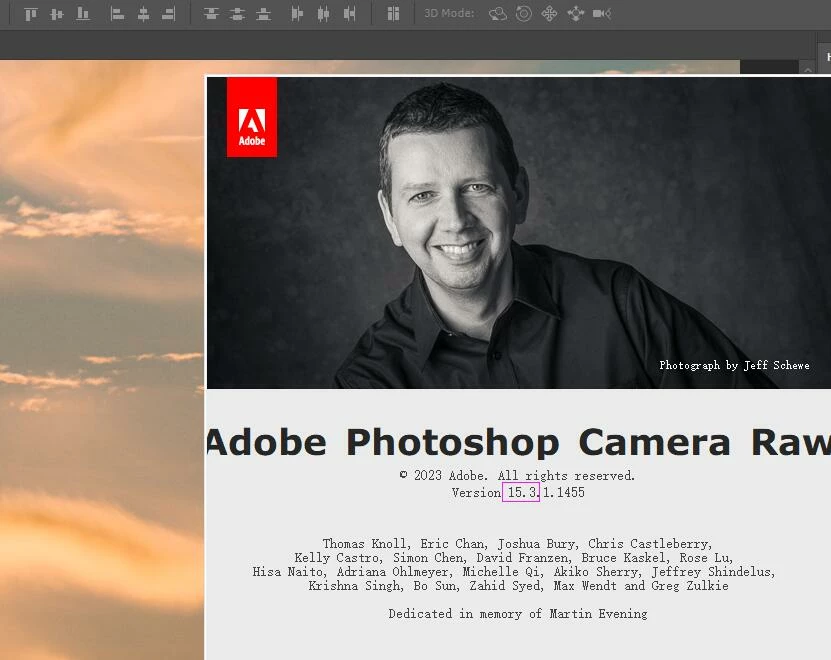Select the 3D Orbit mode icon
The width and height of the screenshot is (831, 660).
(498, 14)
